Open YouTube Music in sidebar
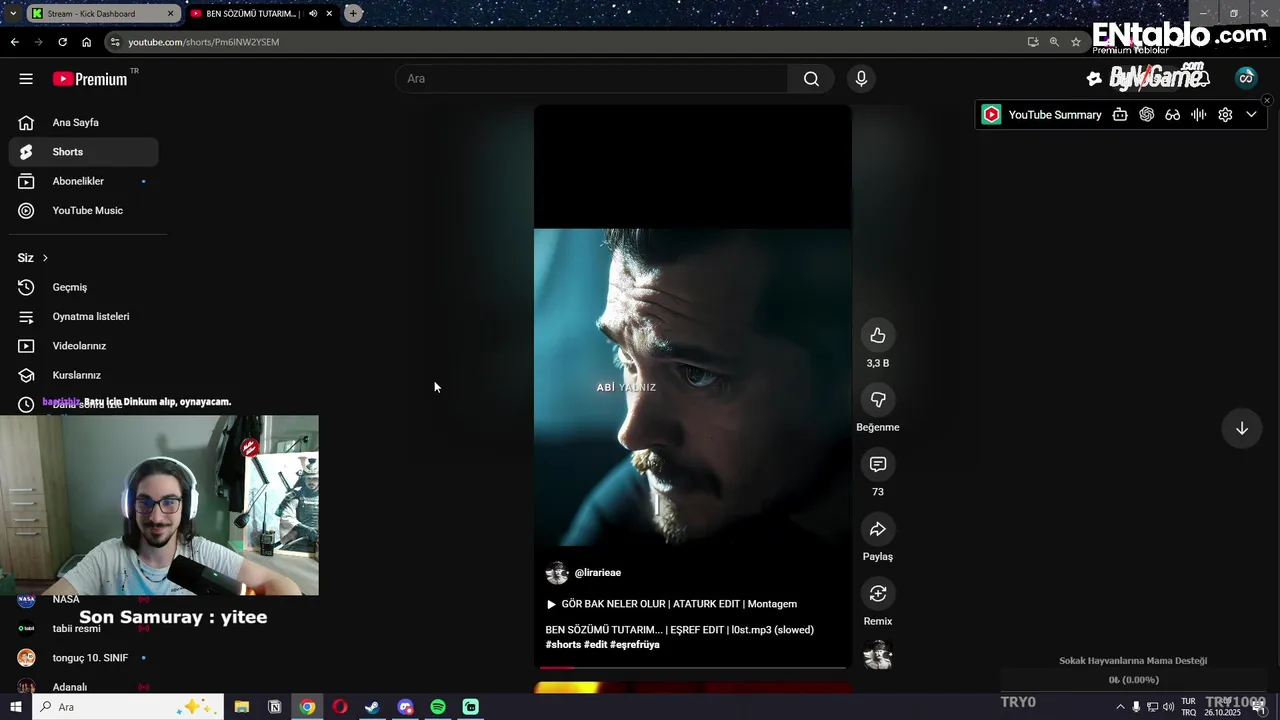 coord(84,211)
